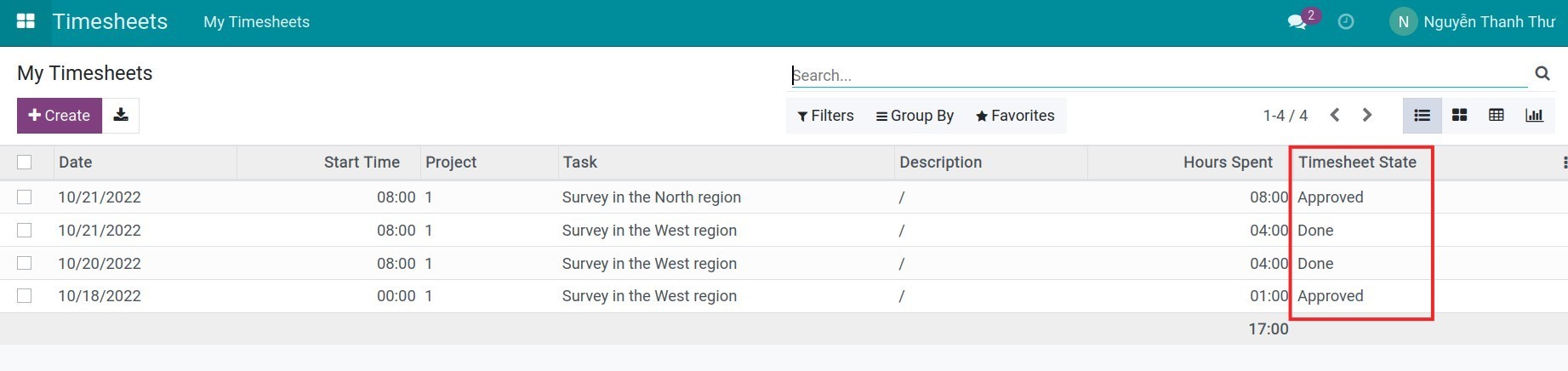Click the search magnifier icon

[1542, 74]
